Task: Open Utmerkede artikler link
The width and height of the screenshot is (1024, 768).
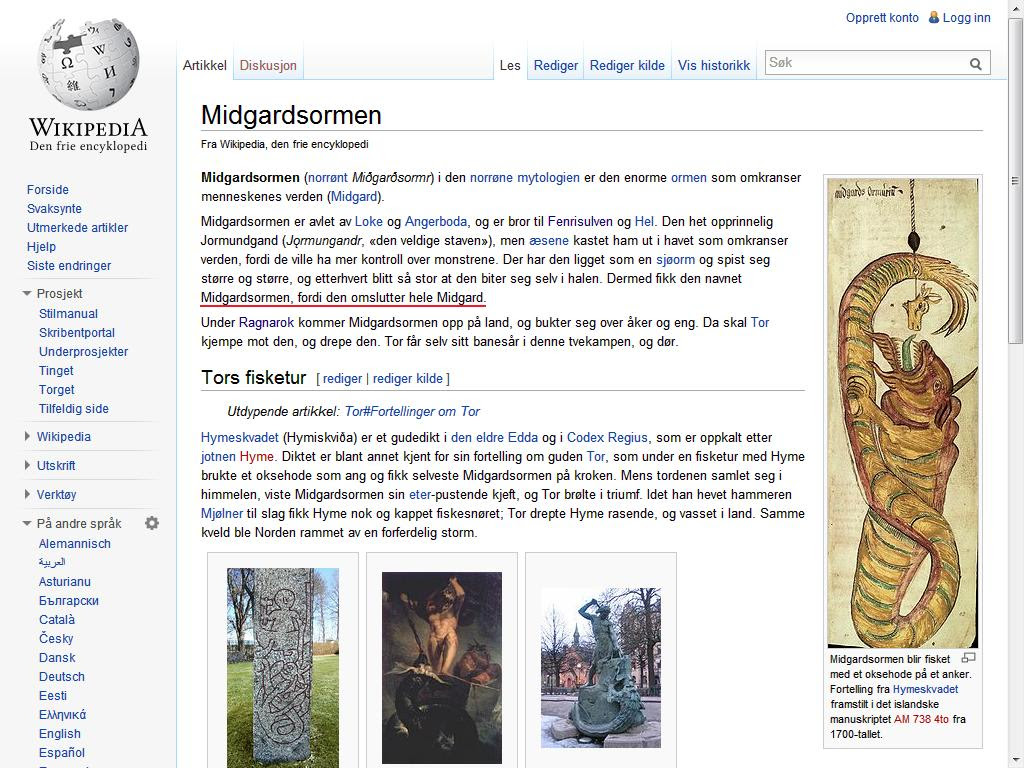Action: (x=77, y=227)
